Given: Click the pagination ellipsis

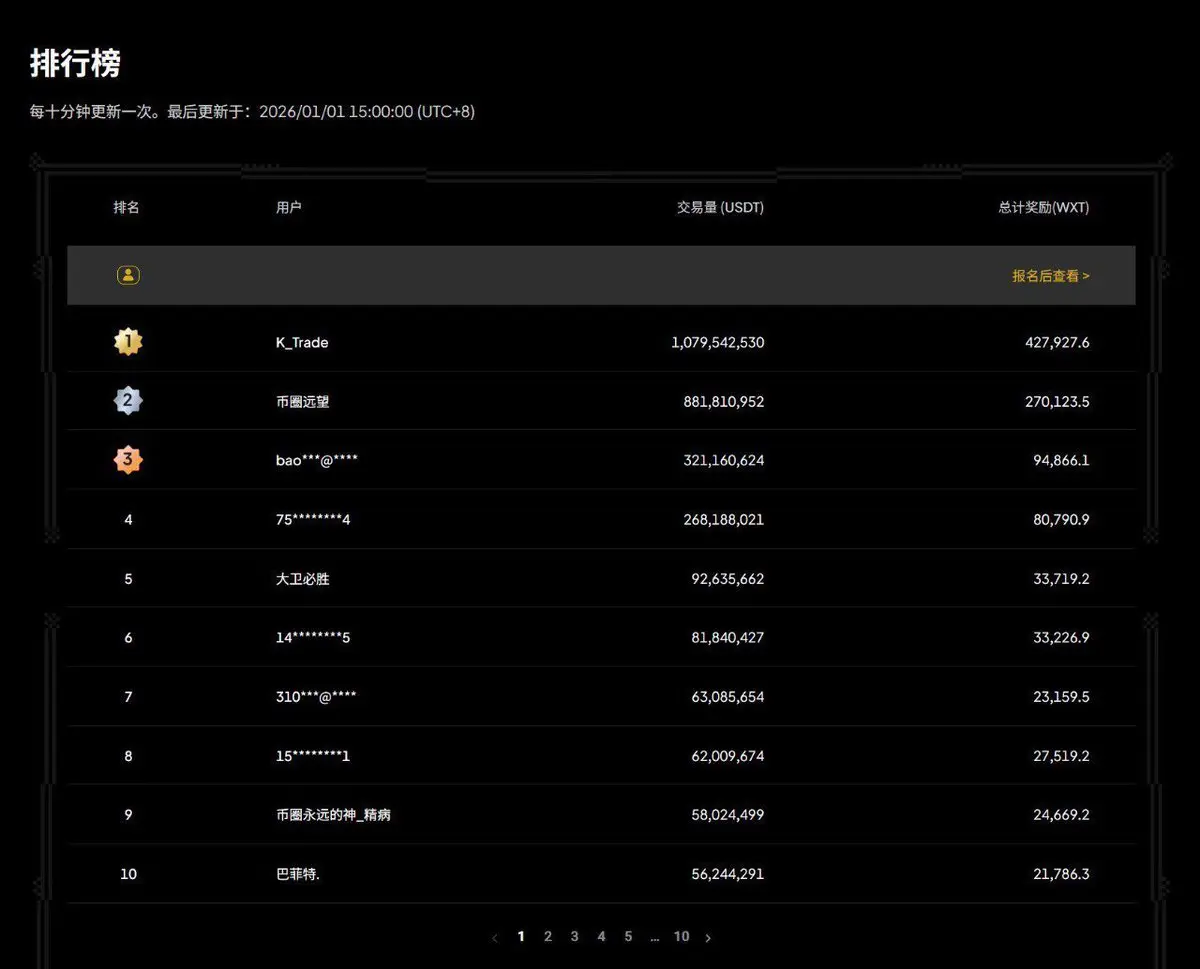Looking at the screenshot, I should [654, 939].
